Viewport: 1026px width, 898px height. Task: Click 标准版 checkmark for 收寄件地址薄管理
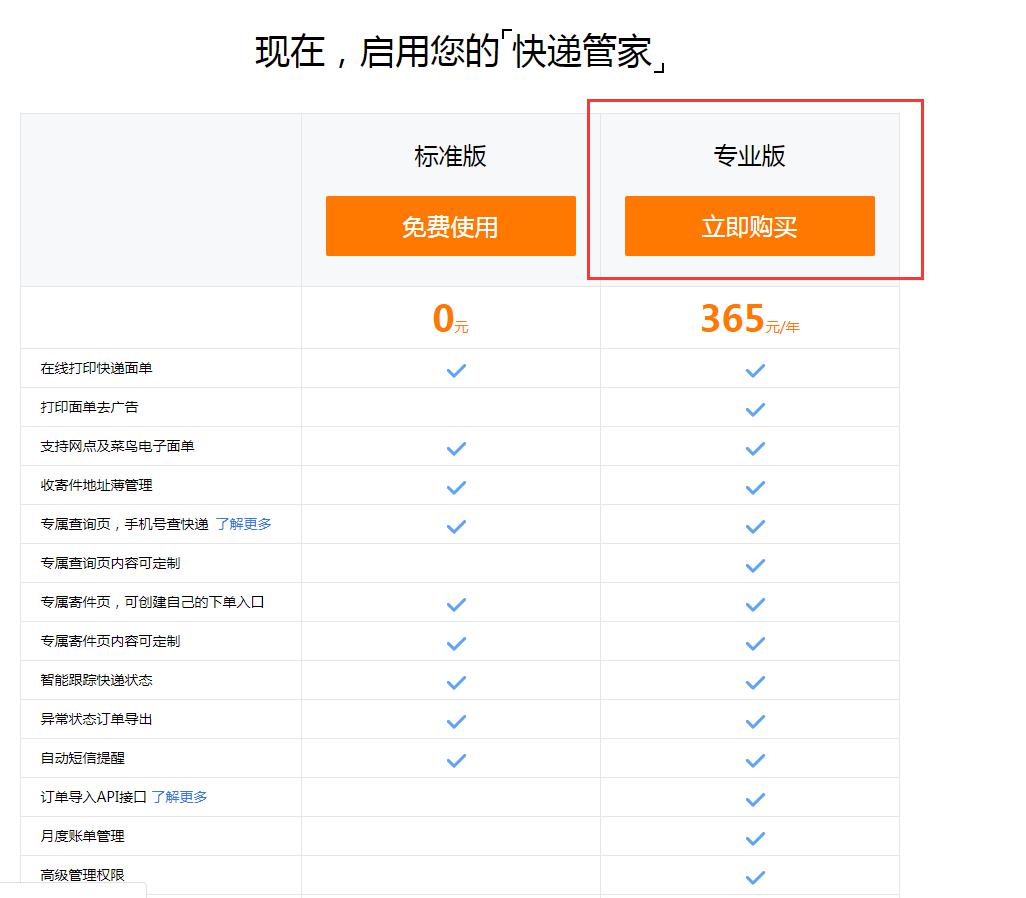[x=456, y=487]
